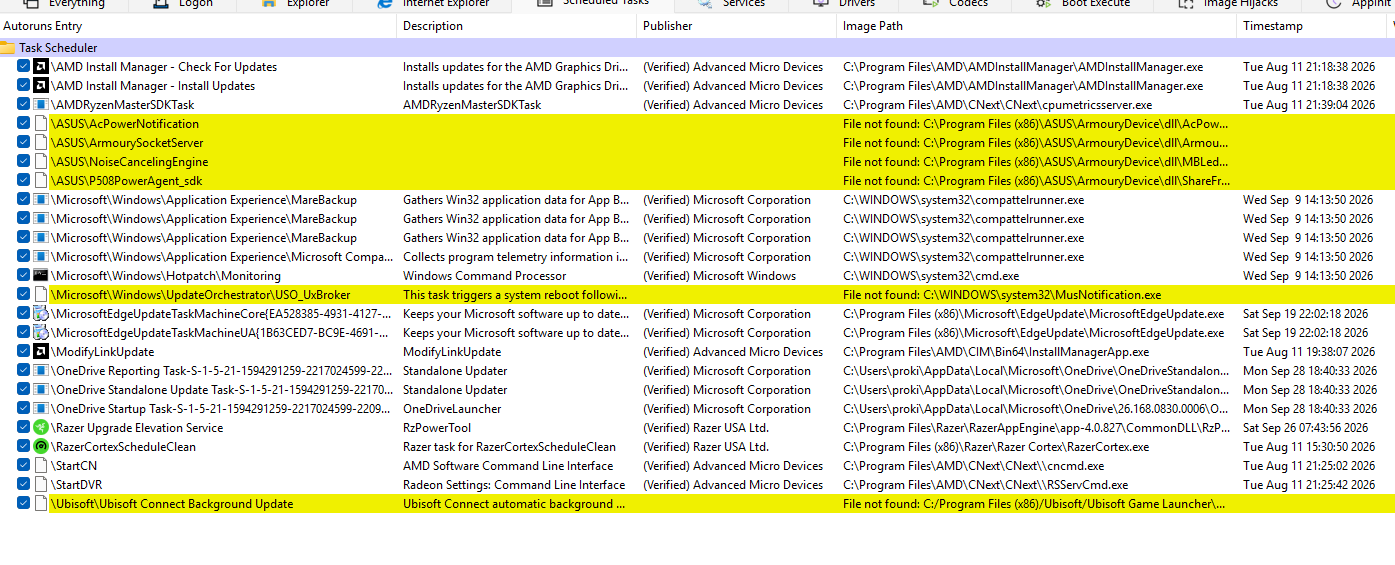The width and height of the screenshot is (1395, 565).
Task: Click the command prompt icon of Hotpatch\Monitoring
Action: (41, 276)
